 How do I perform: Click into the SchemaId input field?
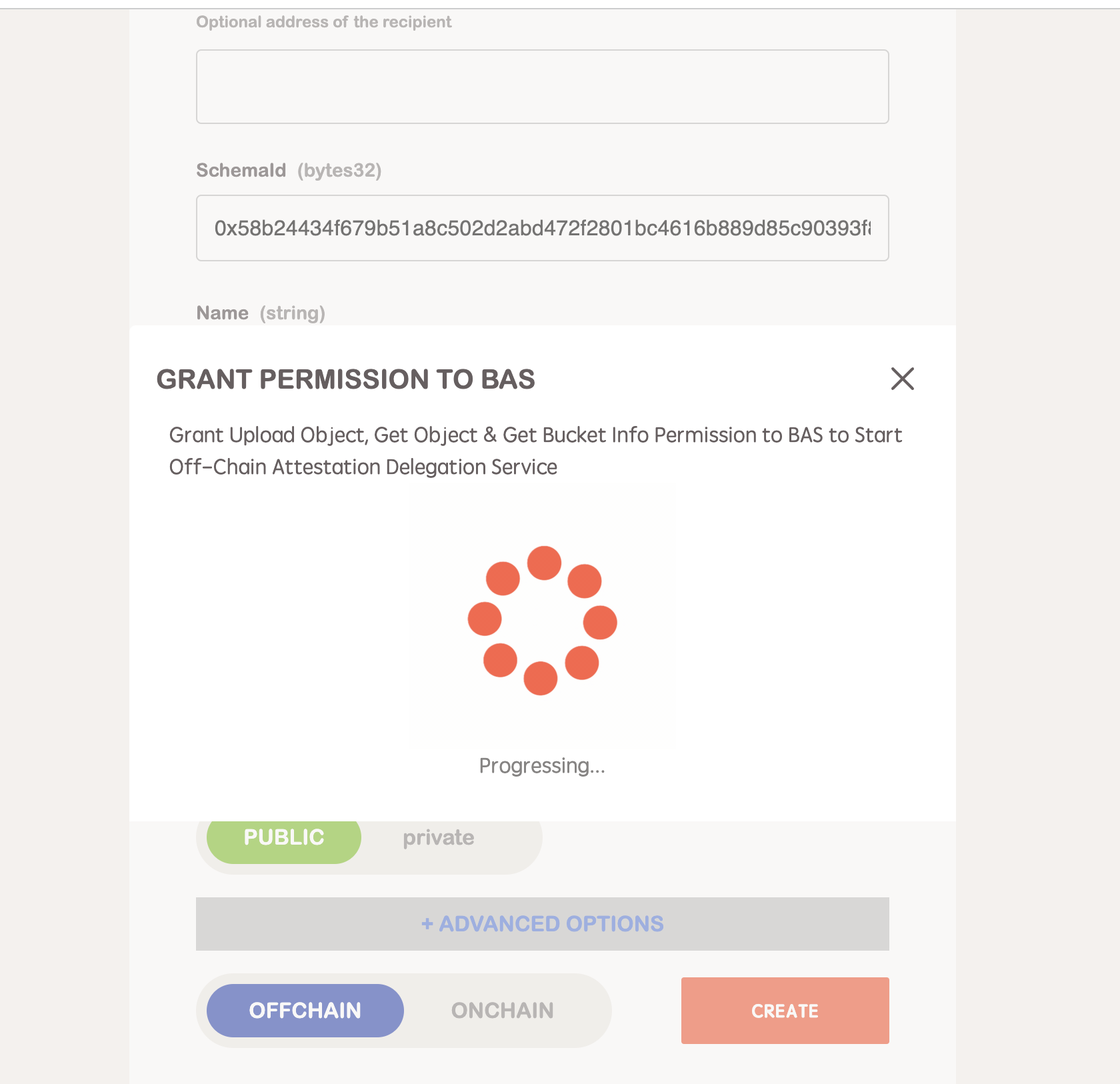[542, 228]
